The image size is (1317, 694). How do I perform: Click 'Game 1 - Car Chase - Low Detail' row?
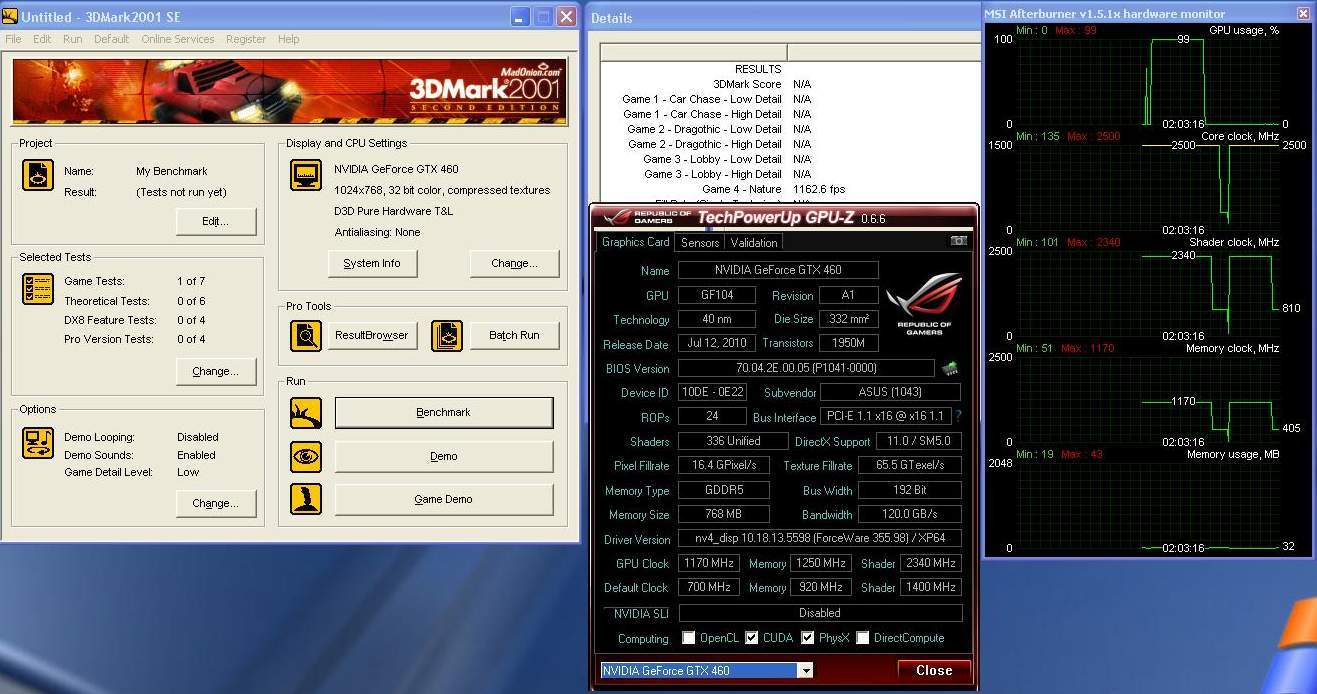(x=790, y=99)
